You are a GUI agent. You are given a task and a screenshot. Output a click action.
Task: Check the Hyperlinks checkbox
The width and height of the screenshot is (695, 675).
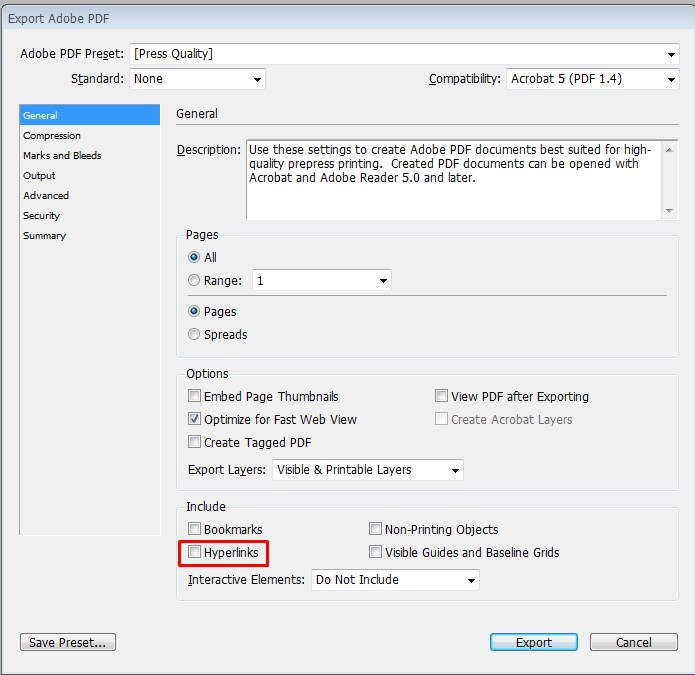[x=194, y=551]
